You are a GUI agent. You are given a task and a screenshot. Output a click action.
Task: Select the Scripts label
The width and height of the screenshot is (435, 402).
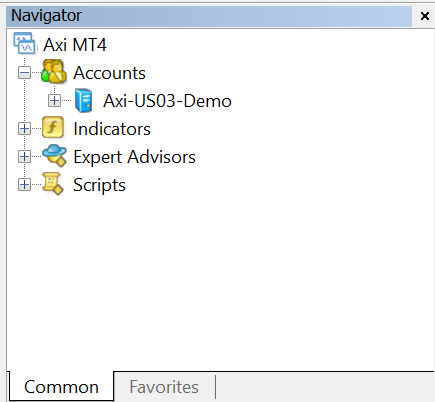(99, 185)
